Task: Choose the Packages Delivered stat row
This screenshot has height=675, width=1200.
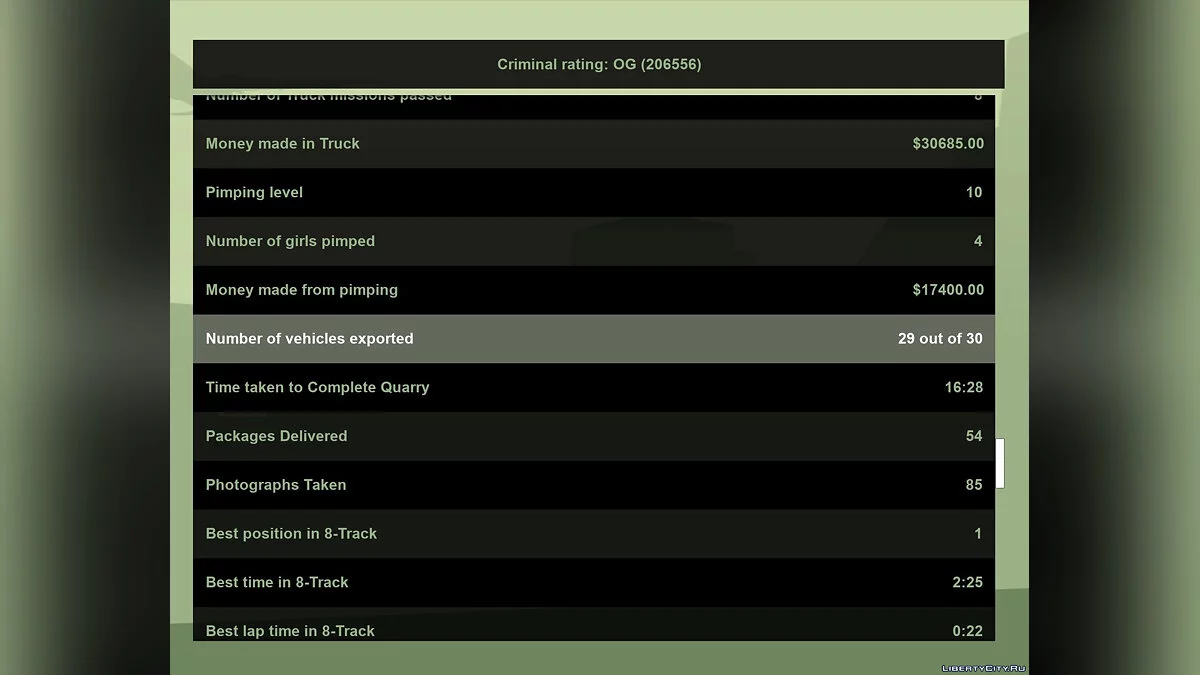Action: [593, 436]
